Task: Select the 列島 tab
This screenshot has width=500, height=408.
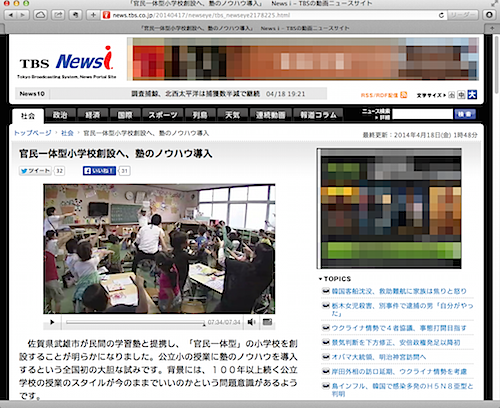Action: (x=200, y=115)
